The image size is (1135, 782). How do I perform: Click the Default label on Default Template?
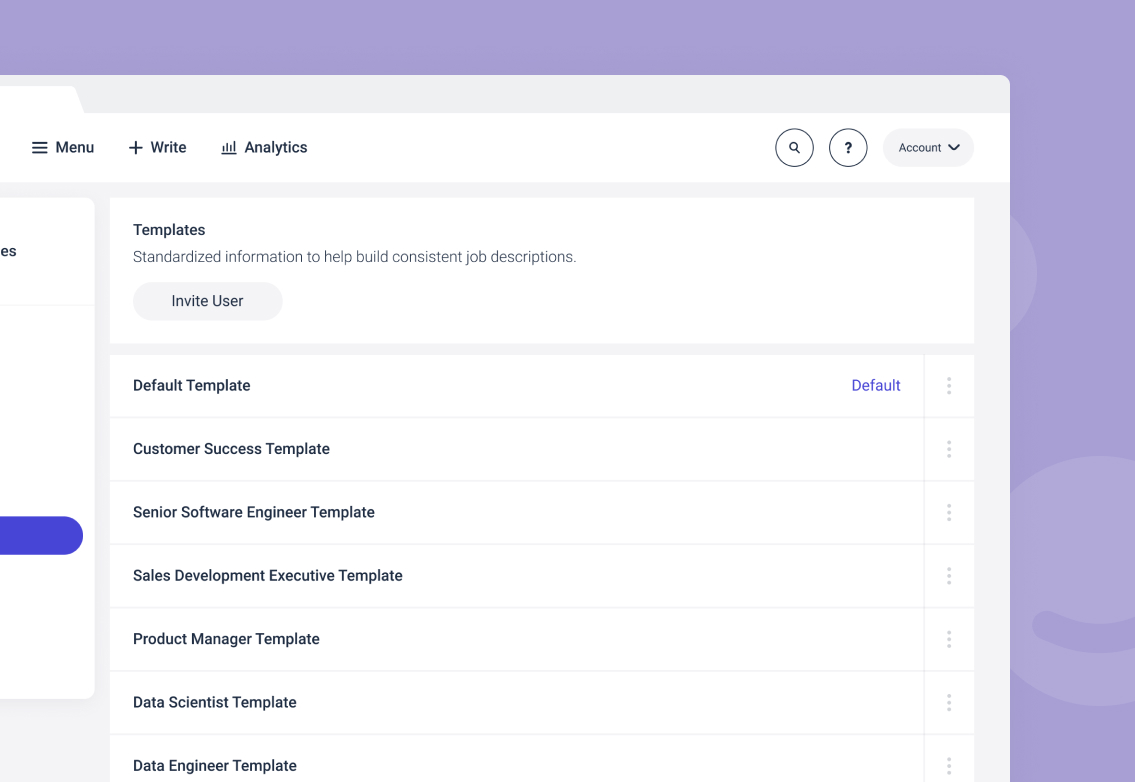click(876, 385)
